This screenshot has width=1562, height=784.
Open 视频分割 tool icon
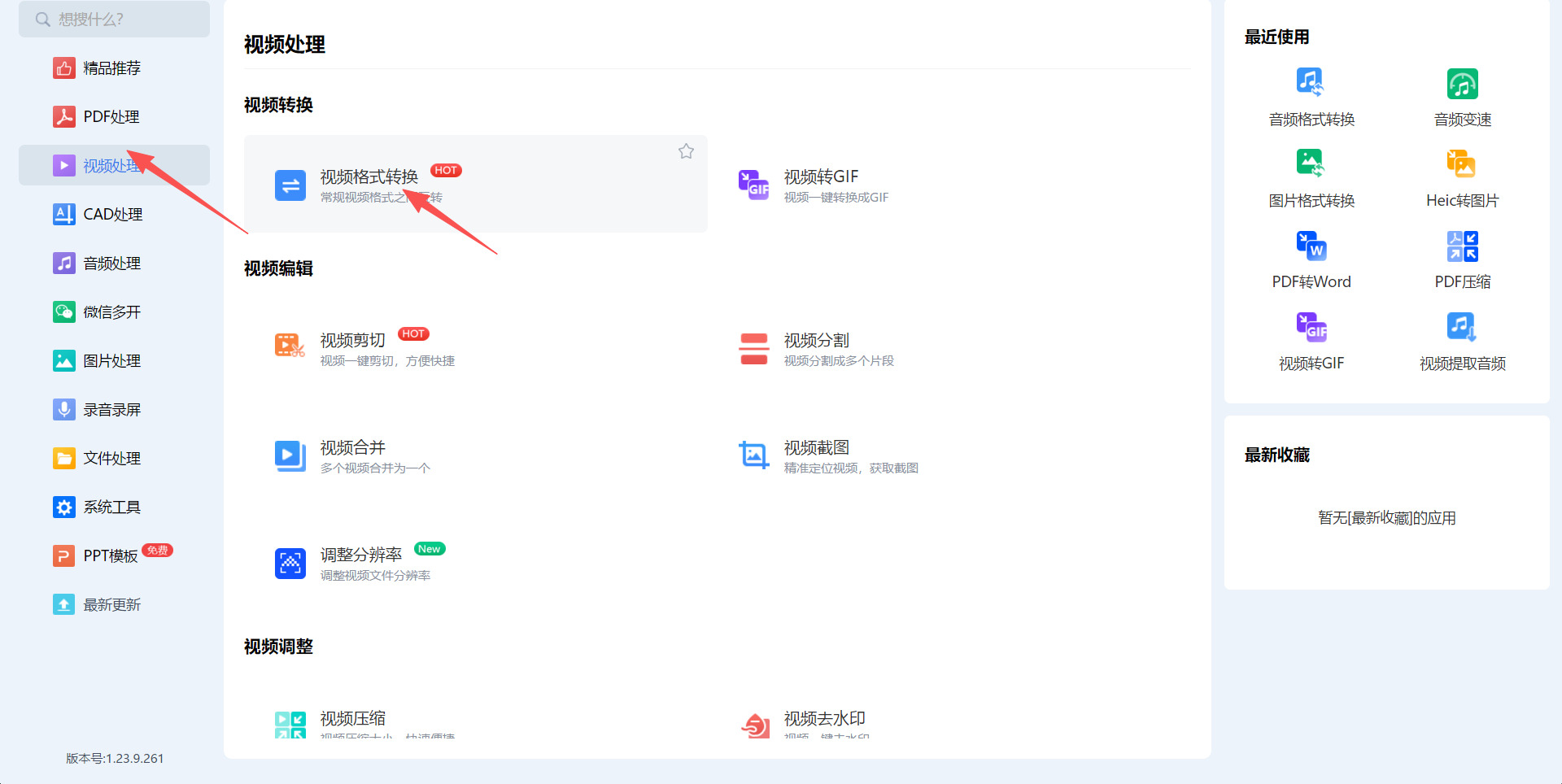(x=754, y=348)
